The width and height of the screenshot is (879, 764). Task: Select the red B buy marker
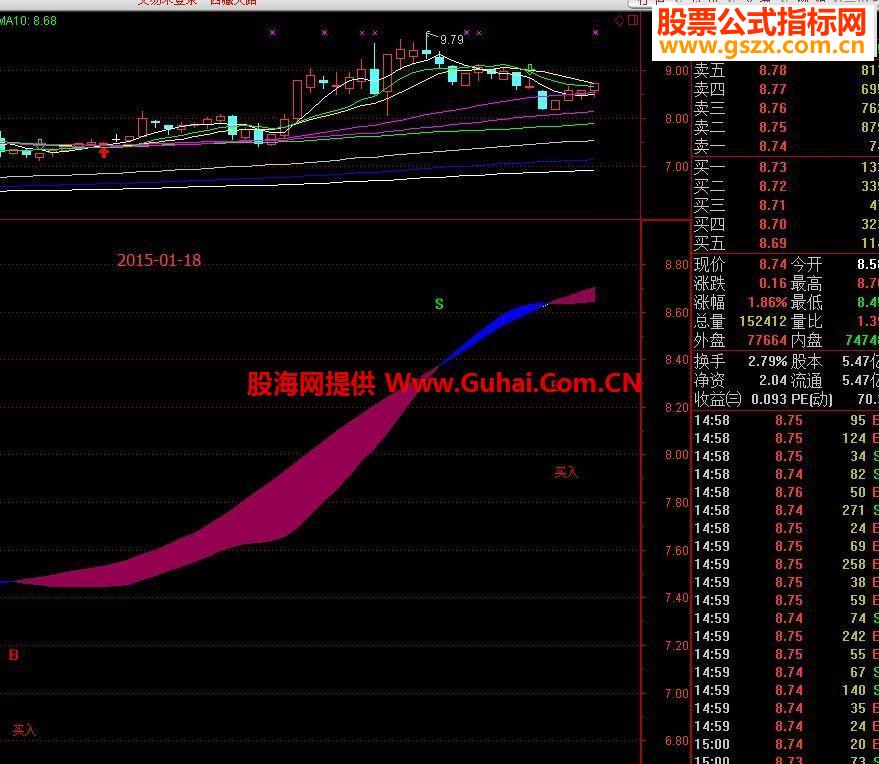coord(14,655)
